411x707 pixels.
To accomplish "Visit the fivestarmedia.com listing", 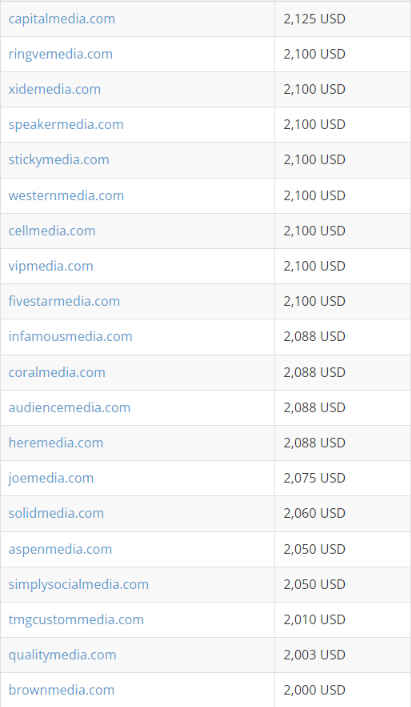I will click(x=64, y=301).
